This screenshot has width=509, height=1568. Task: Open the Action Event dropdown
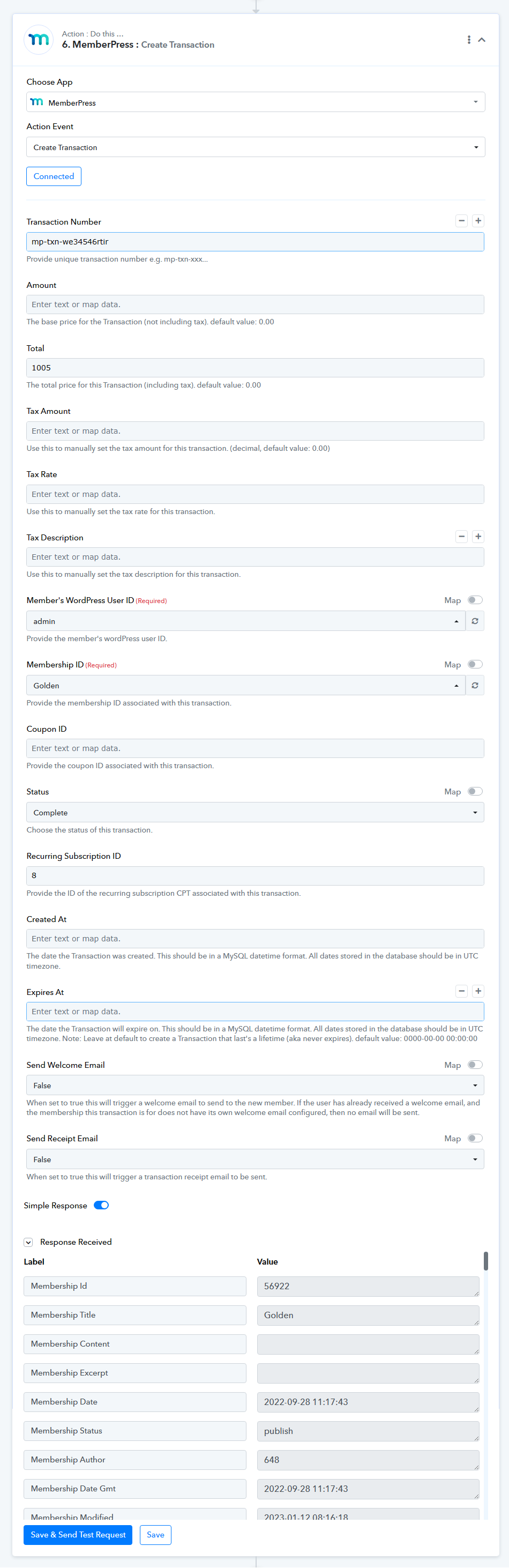coord(256,147)
